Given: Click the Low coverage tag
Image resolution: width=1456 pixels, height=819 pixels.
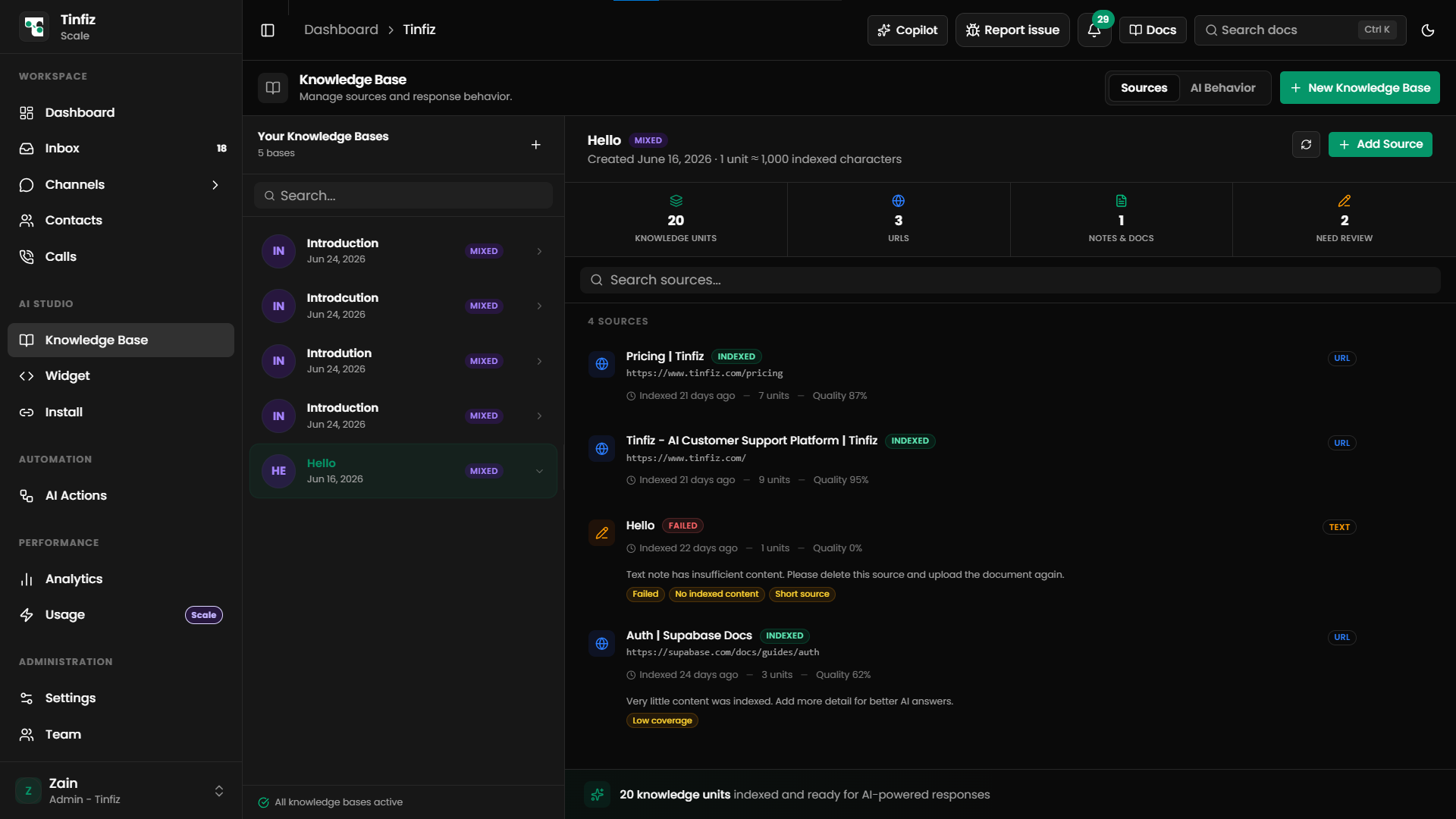Looking at the screenshot, I should point(662,720).
